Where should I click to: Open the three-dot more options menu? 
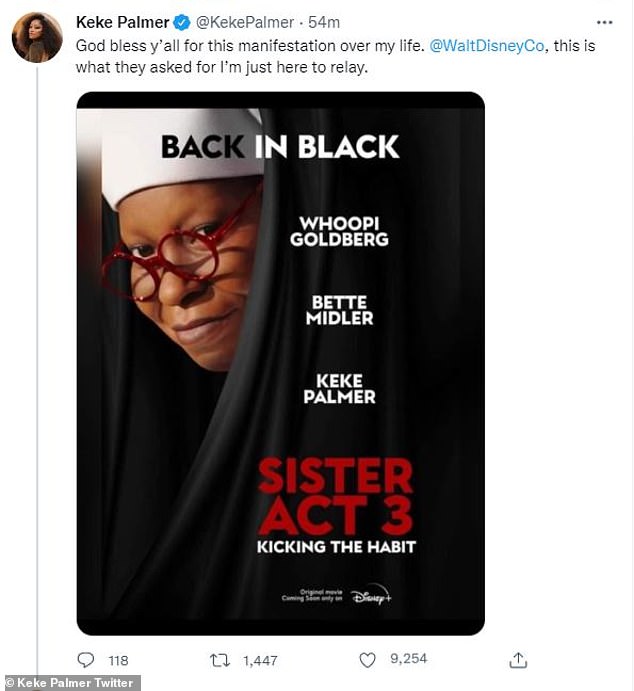[604, 22]
